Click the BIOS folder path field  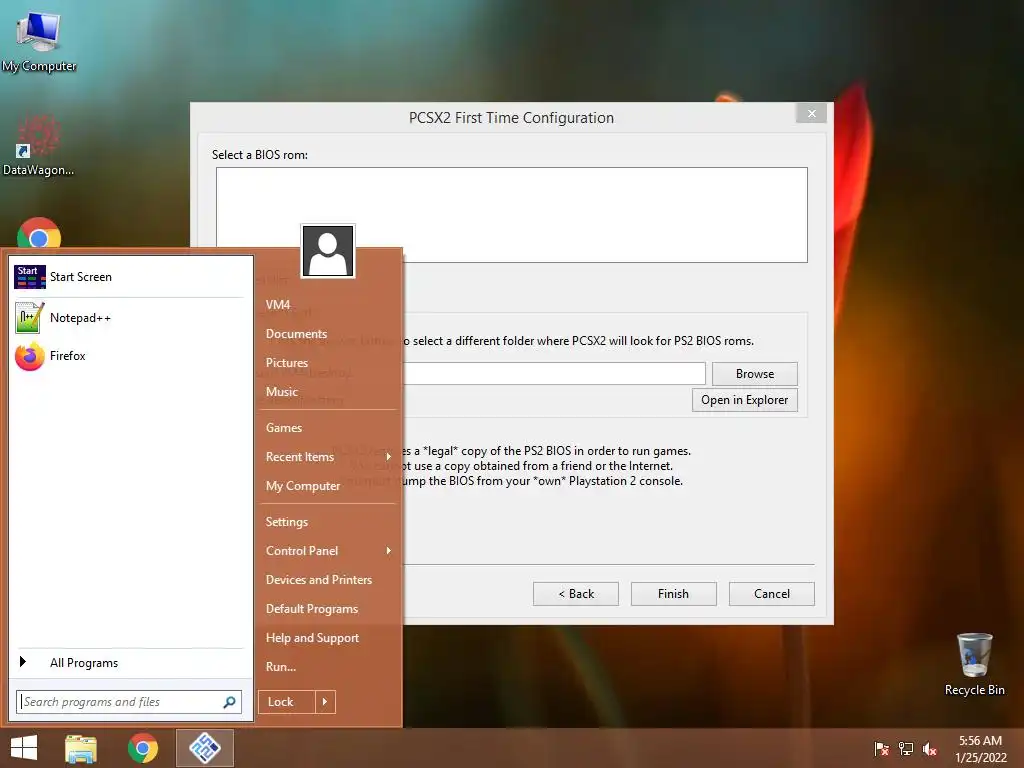click(x=554, y=374)
